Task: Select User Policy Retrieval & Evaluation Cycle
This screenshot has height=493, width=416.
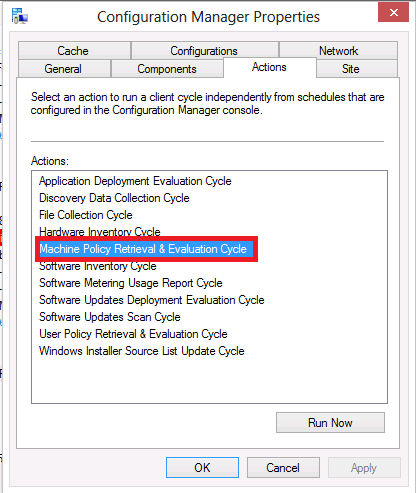Action: click(133, 334)
